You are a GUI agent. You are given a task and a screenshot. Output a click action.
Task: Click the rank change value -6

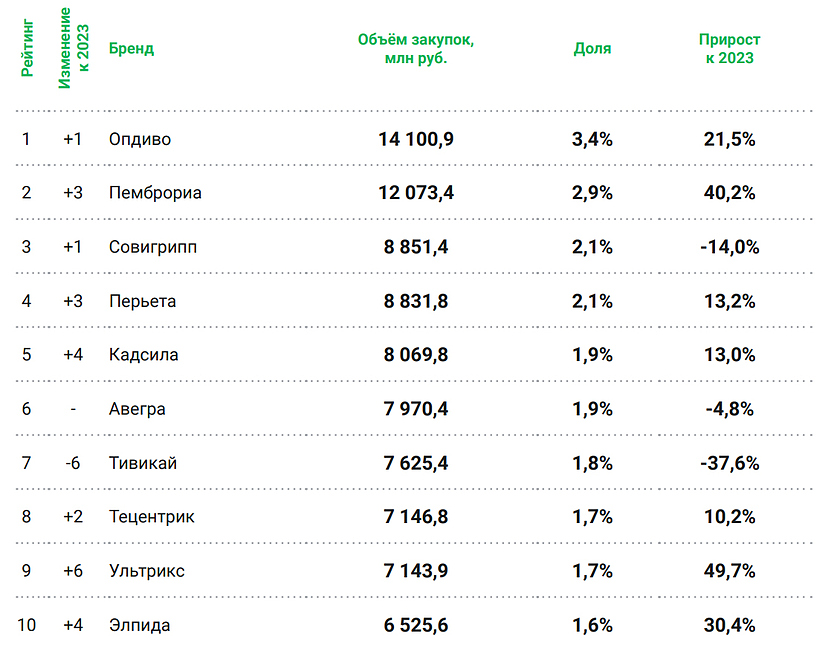73,463
